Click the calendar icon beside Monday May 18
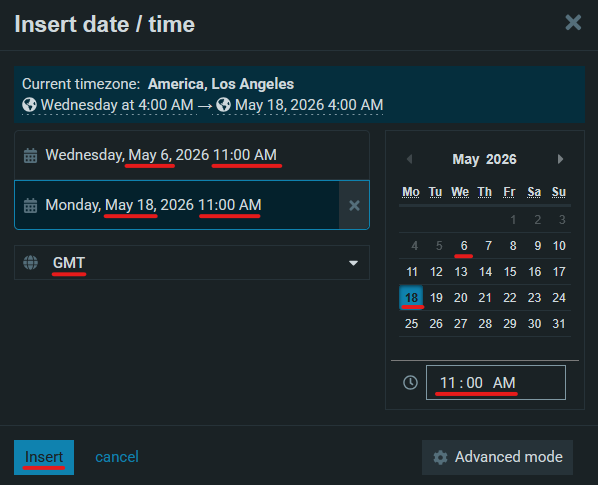 pyautogui.click(x=31, y=206)
